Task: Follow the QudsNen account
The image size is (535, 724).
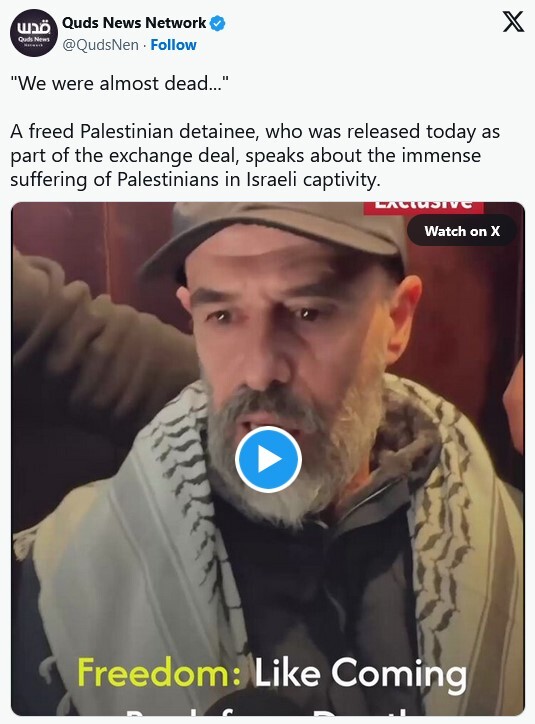Action: point(174,45)
